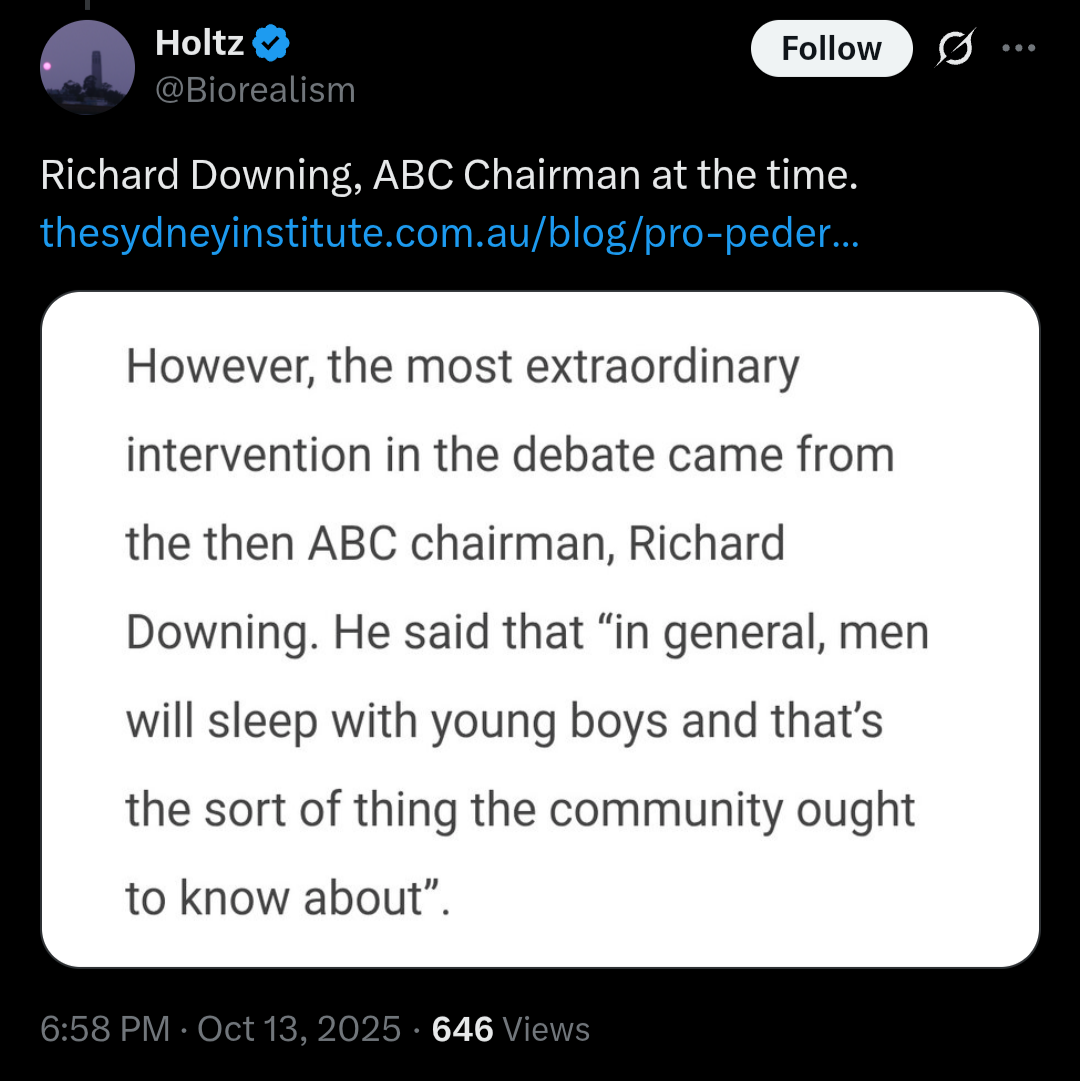Click the @Biorealism handle
1080x1081 pixels.
click(256, 90)
